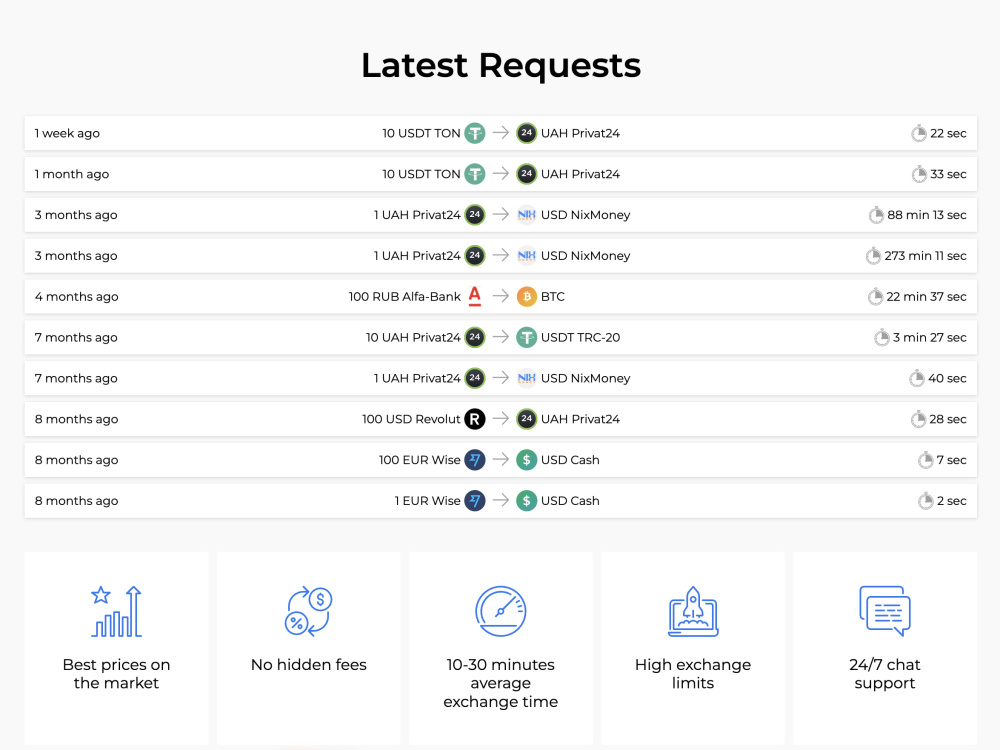Click the arrow between 100 RUB Alfa-Bank and BTC

click(x=501, y=296)
